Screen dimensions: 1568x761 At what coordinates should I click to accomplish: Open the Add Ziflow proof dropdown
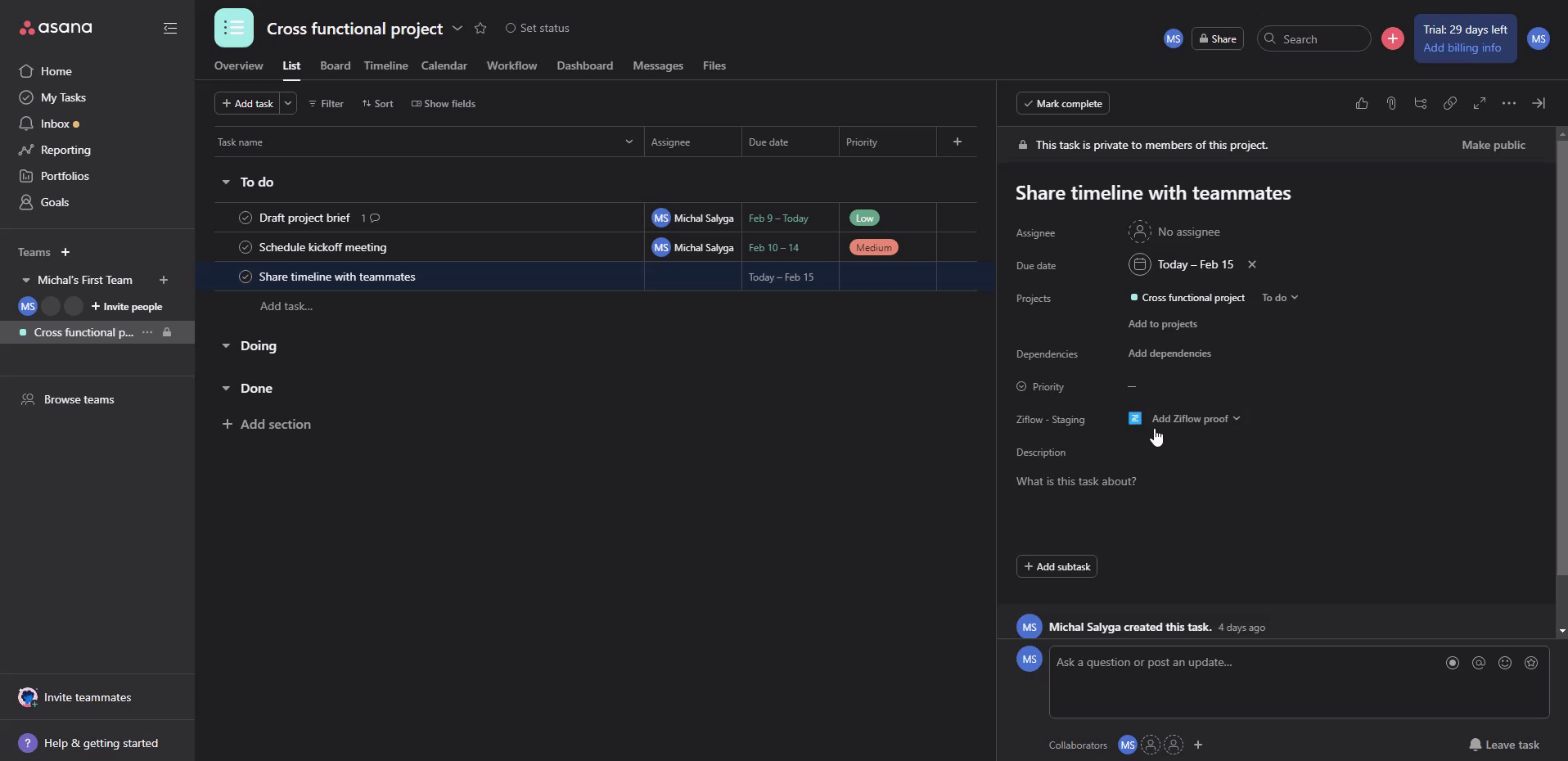pyautogui.click(x=1195, y=418)
